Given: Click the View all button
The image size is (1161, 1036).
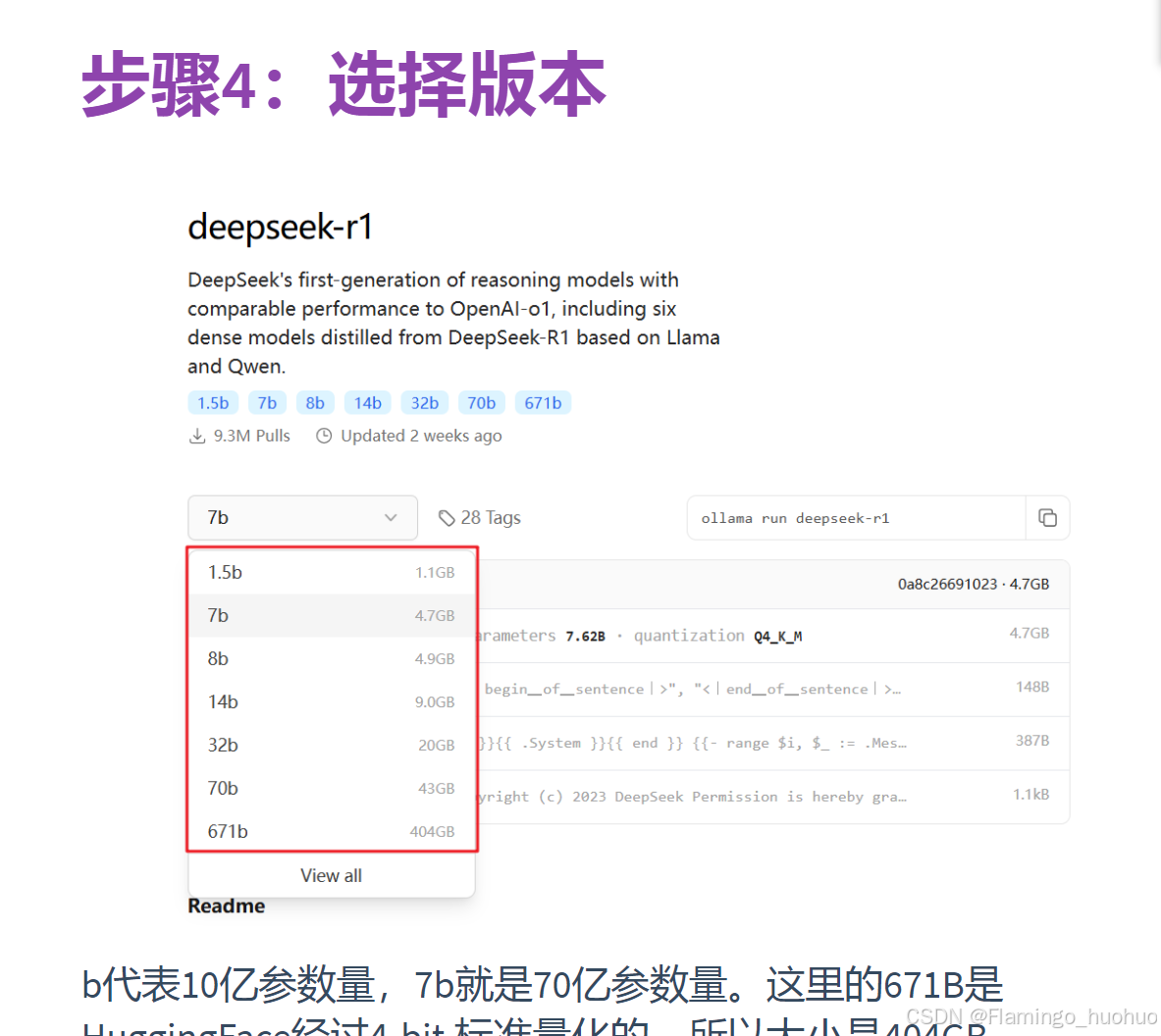Looking at the screenshot, I should coord(332,875).
